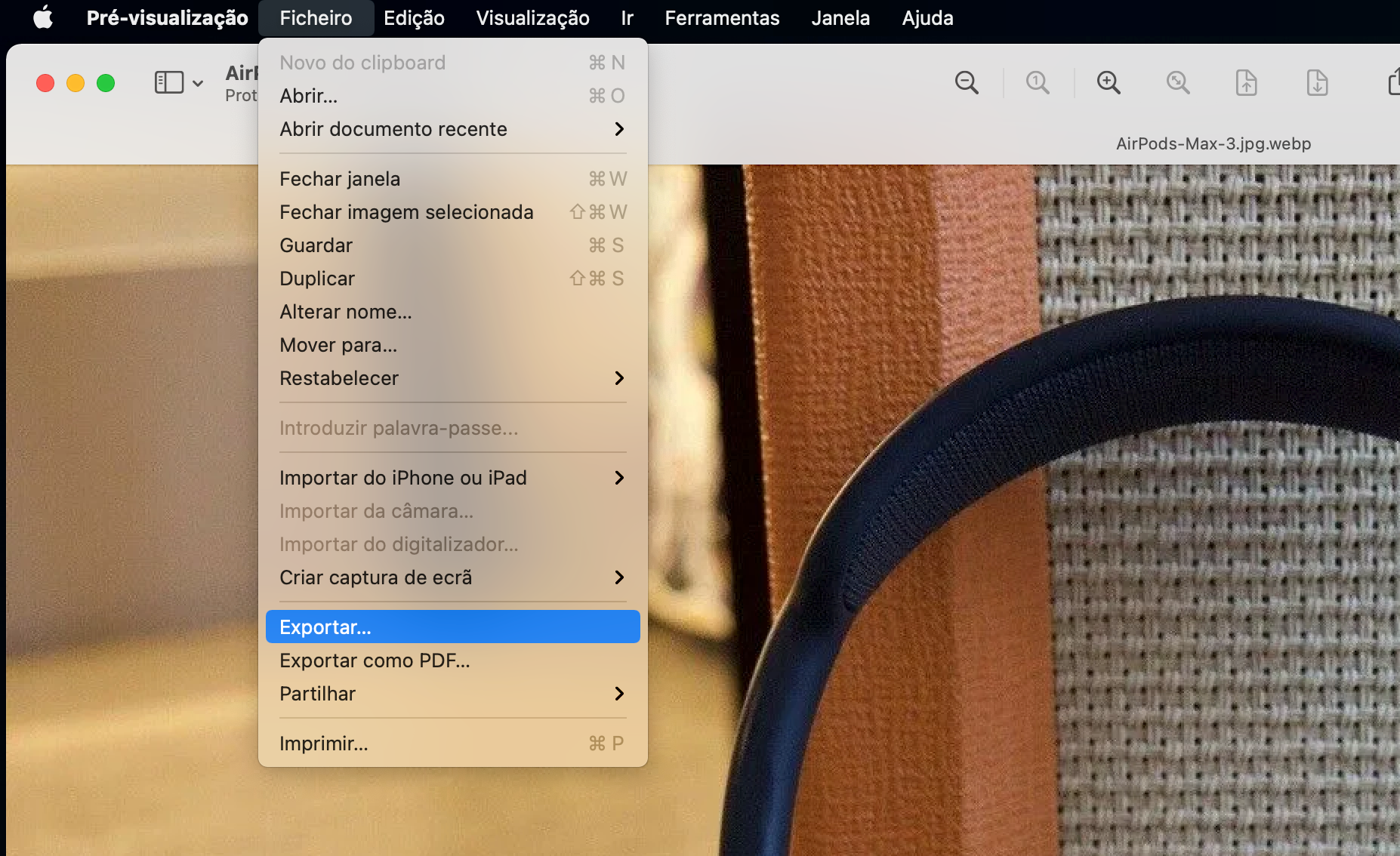This screenshot has width=1400, height=856.
Task: Open the Apple menu
Action: (x=43, y=17)
